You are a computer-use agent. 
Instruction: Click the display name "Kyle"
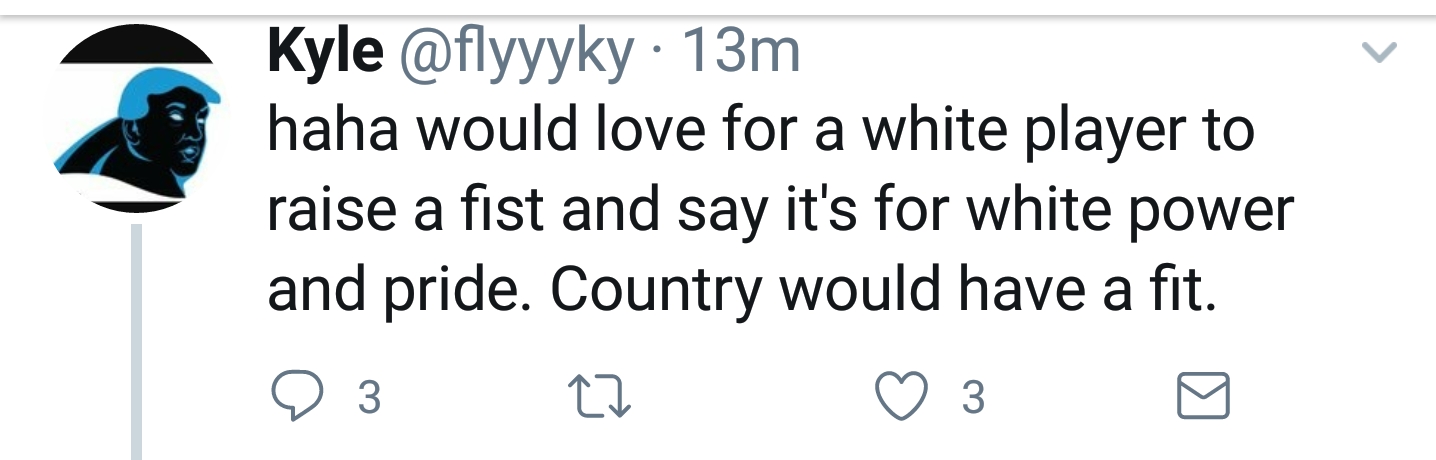324,53
